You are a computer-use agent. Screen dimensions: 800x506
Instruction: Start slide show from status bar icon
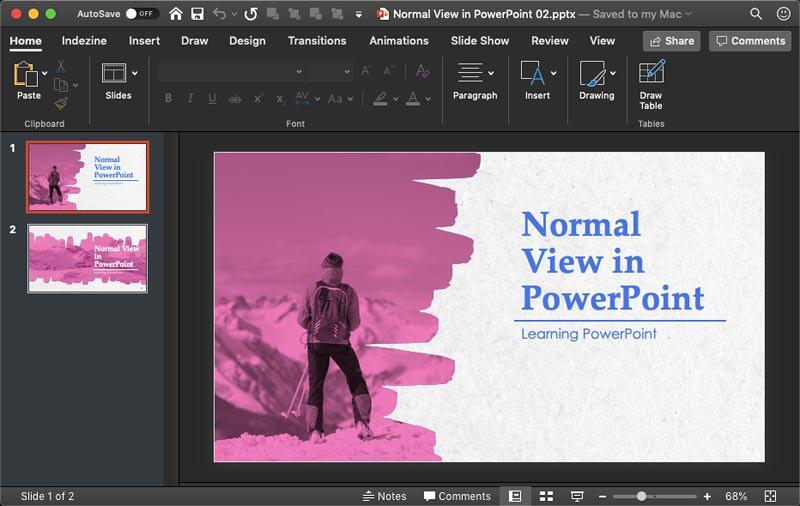tap(577, 496)
